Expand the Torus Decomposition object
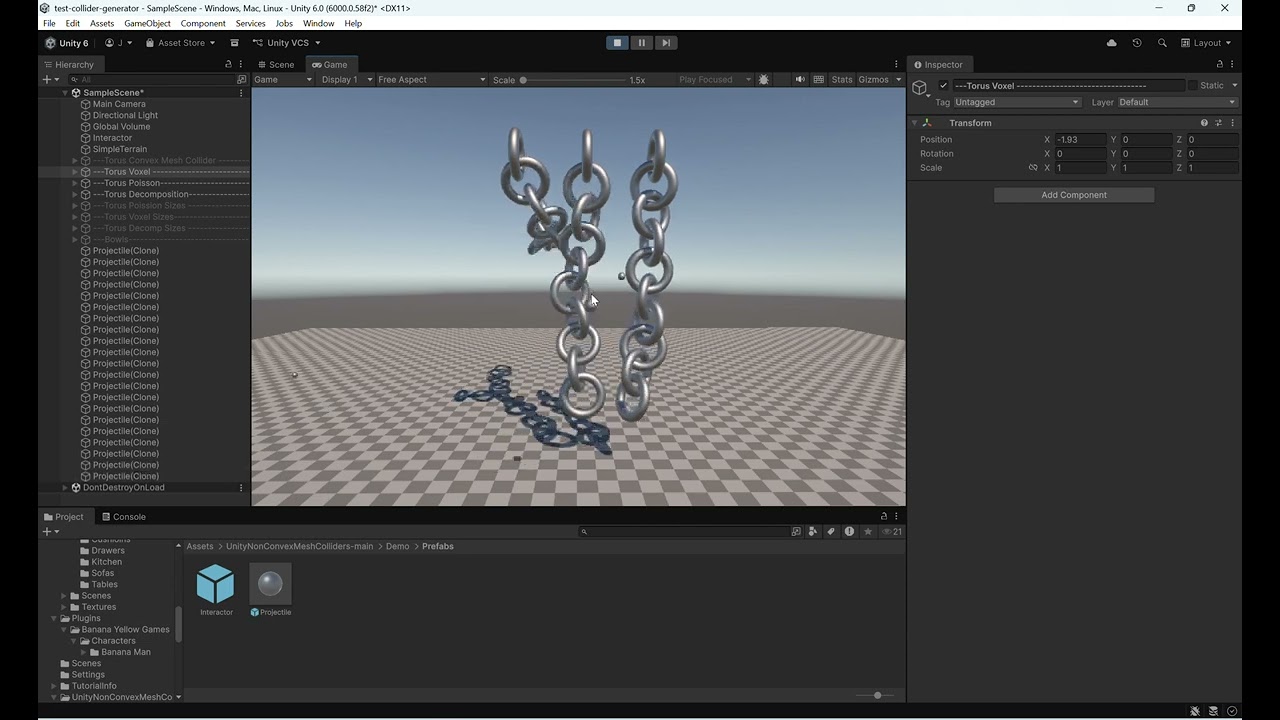 pos(75,194)
